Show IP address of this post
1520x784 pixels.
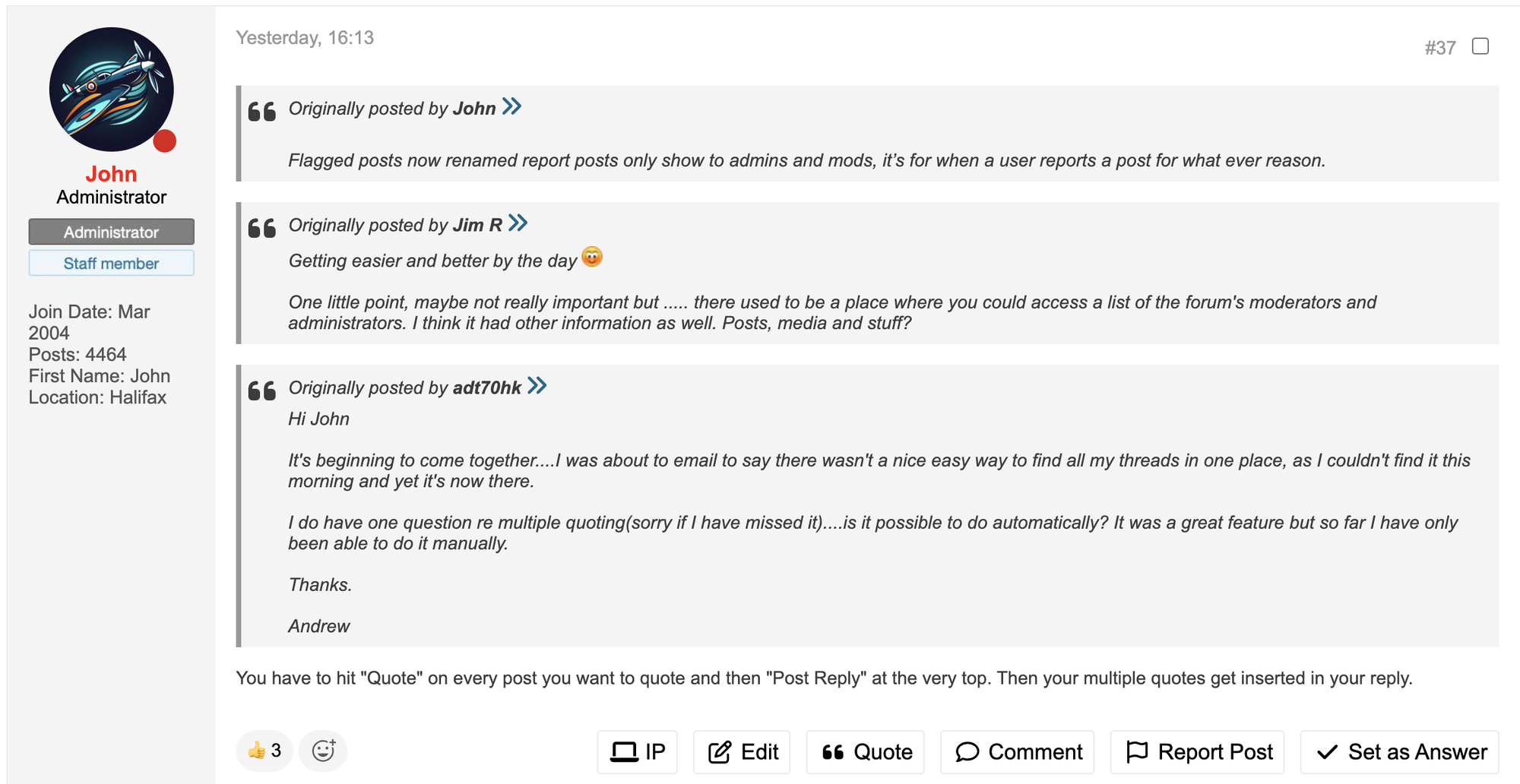tap(637, 752)
